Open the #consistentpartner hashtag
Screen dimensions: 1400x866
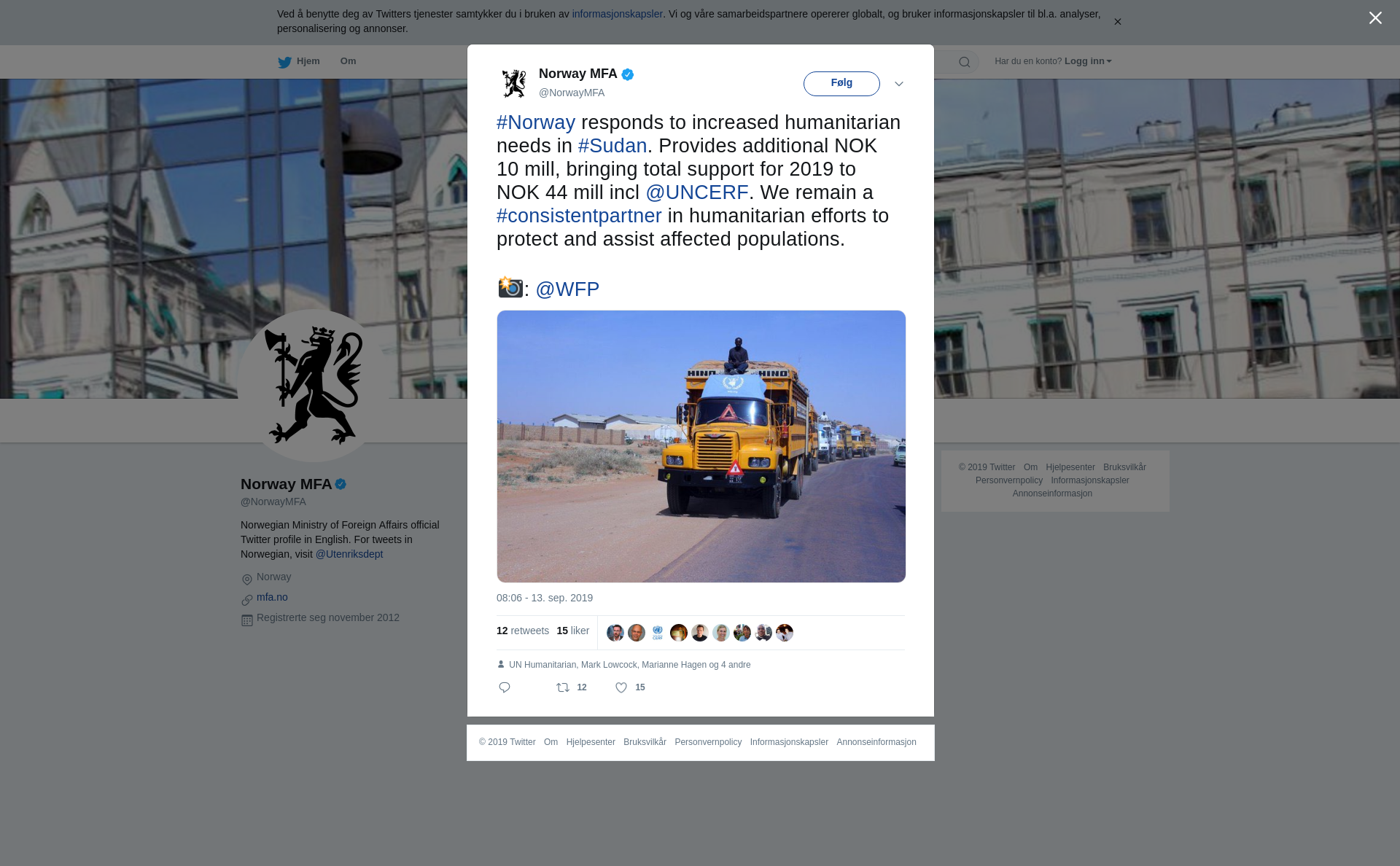[x=579, y=216]
